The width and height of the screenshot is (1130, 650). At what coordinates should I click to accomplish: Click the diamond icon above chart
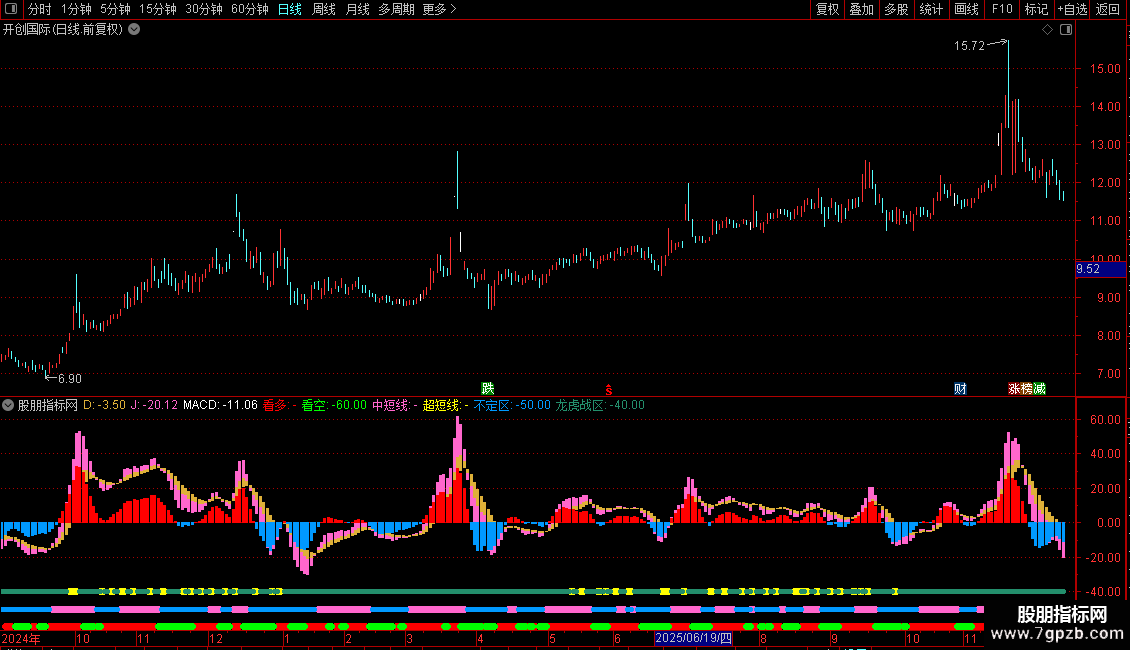point(1048,30)
